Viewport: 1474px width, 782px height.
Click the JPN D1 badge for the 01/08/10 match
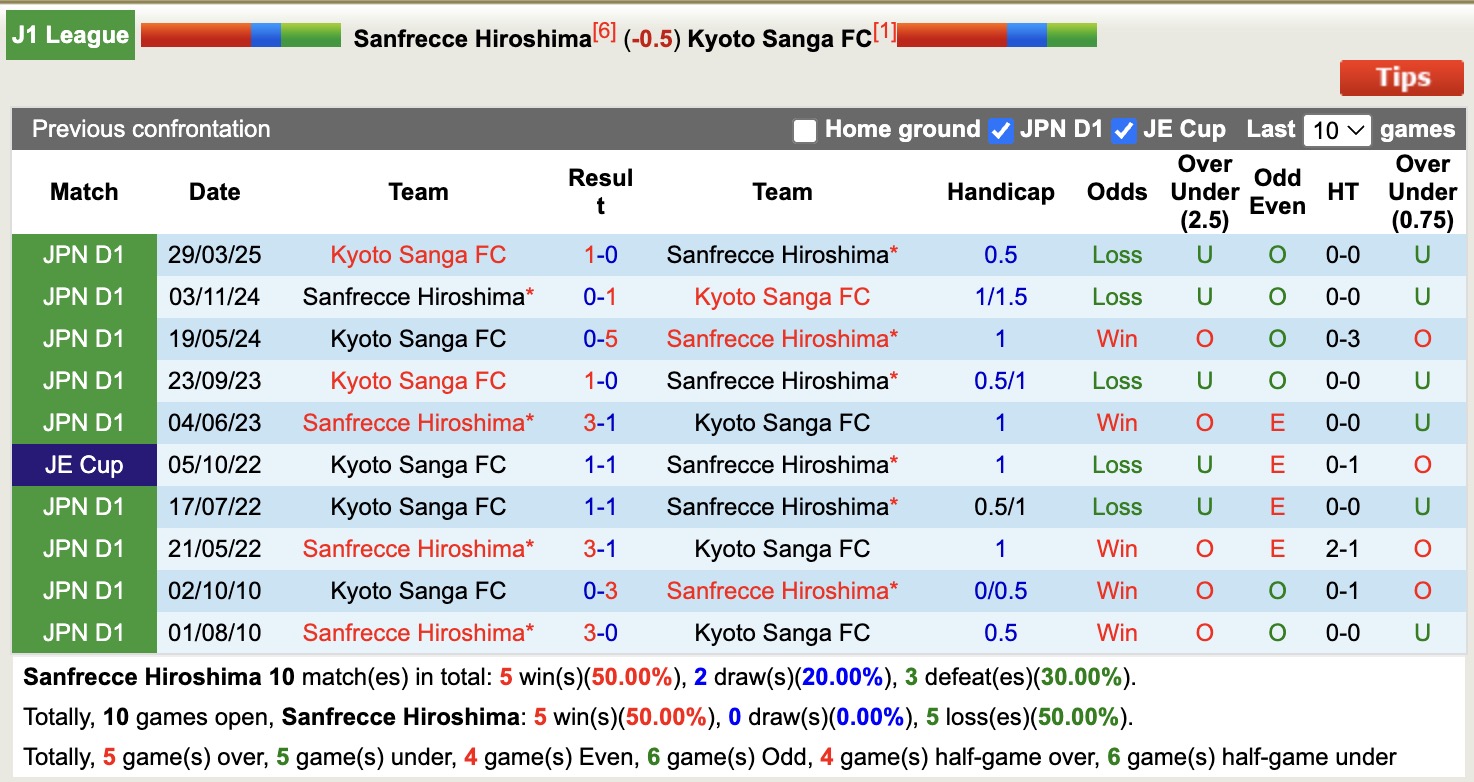tap(84, 632)
